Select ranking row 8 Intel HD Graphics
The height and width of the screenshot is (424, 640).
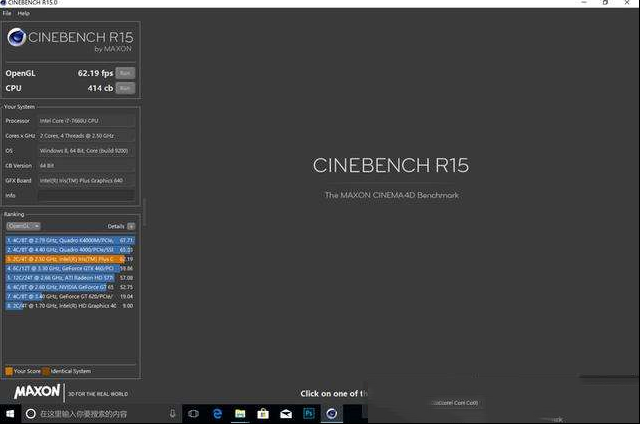click(70, 306)
